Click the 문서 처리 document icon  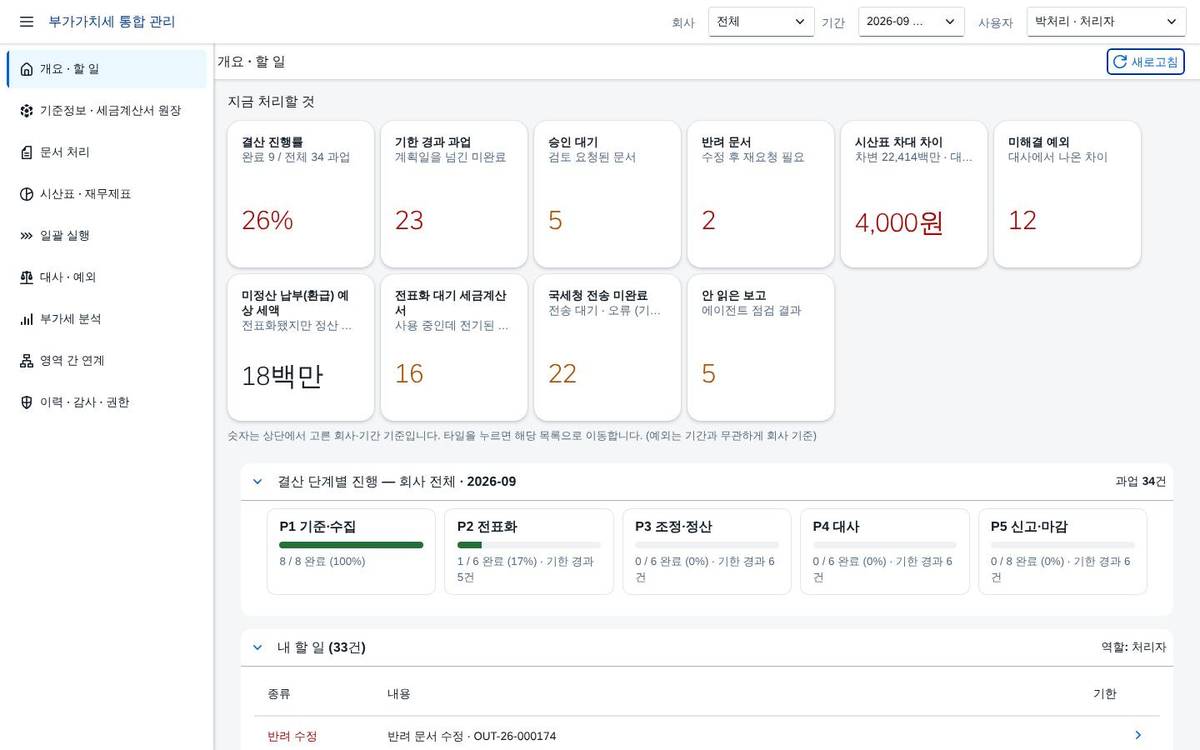click(26, 152)
